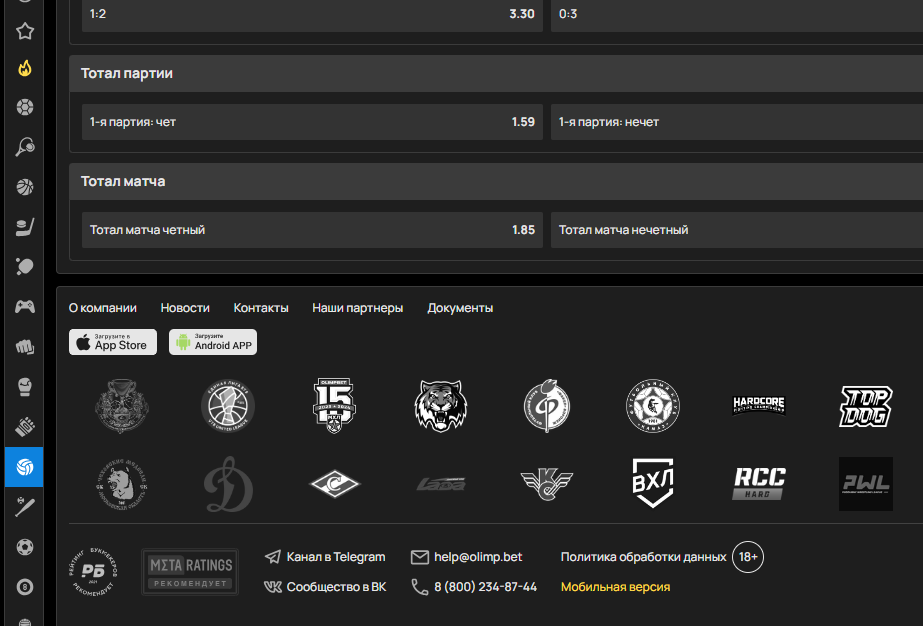Click the Lada partner logo
This screenshot has width=923, height=626.
441,484
